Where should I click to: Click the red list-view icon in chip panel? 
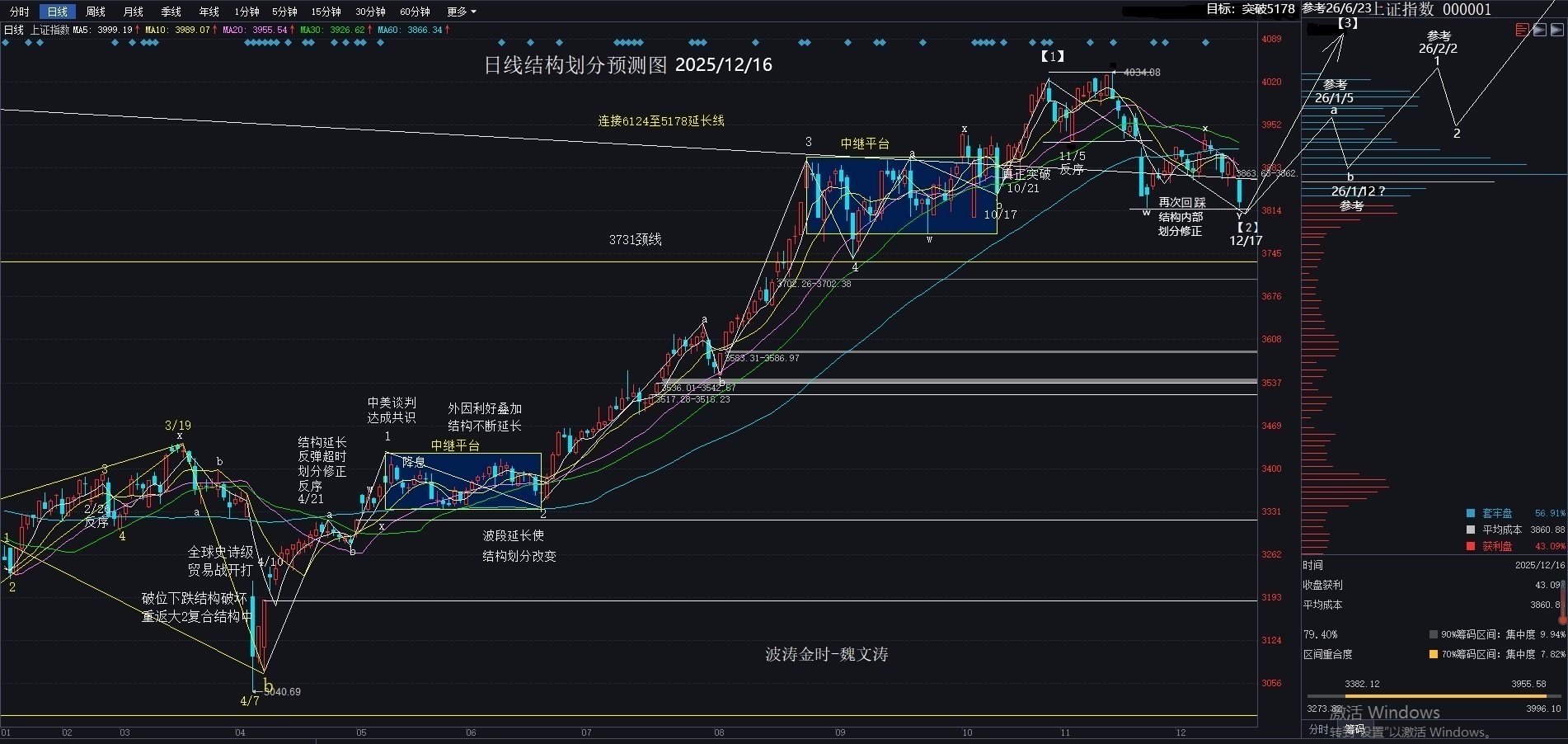point(1522,30)
